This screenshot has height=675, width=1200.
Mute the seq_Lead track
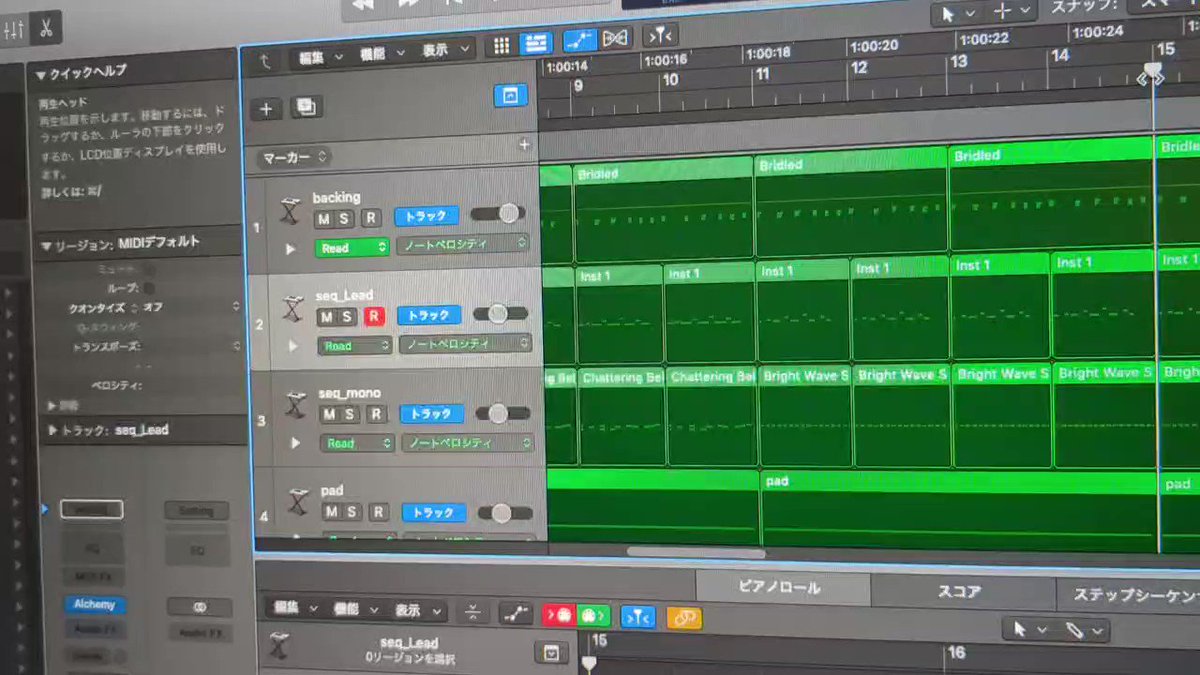pyautogui.click(x=326, y=317)
